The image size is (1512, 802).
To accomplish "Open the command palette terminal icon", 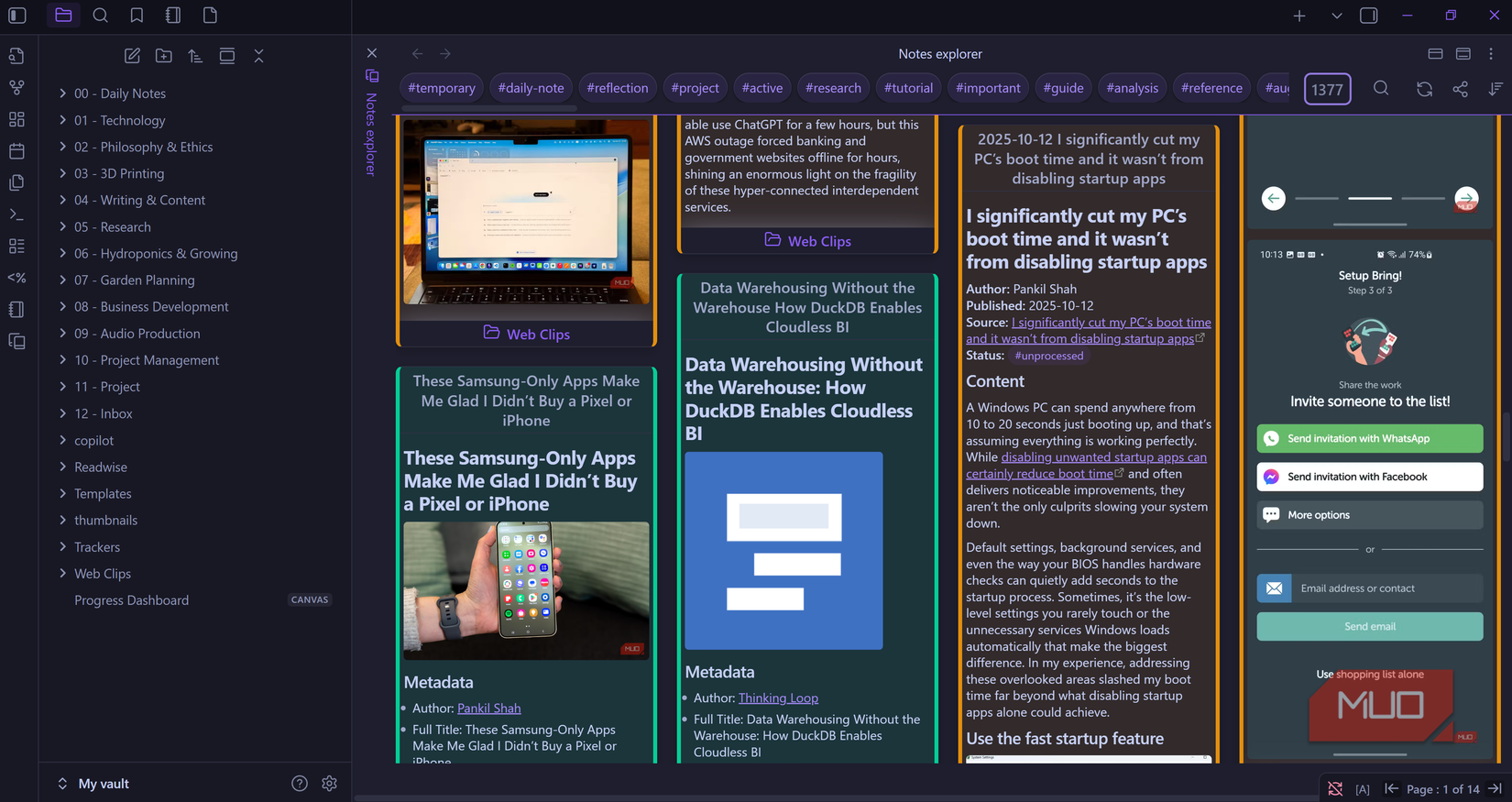I will tap(16, 214).
